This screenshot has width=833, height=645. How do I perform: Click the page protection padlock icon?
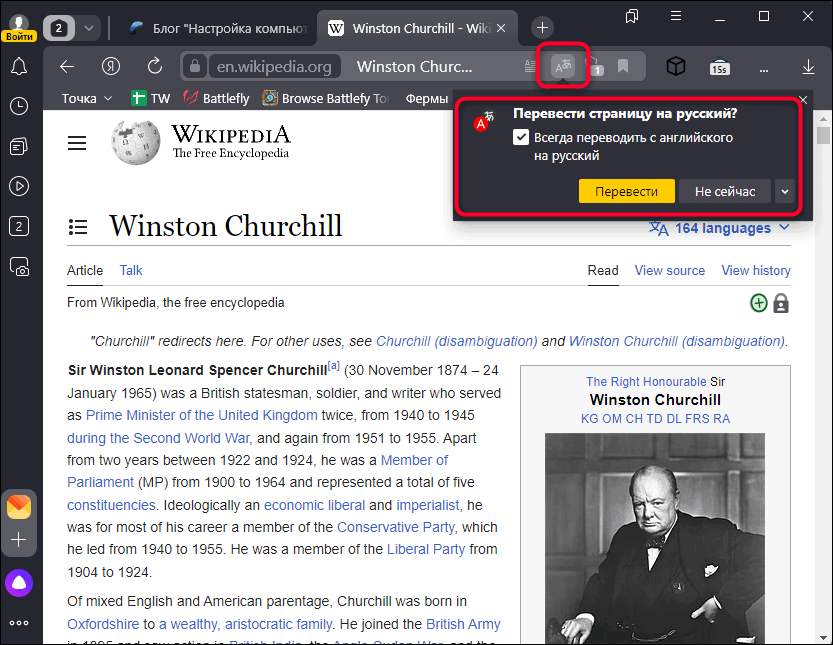781,303
